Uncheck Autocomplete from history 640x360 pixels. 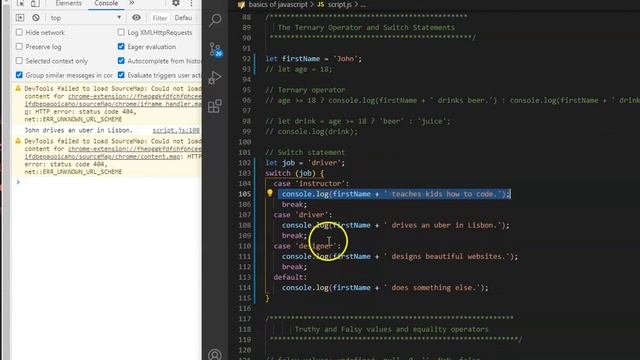pos(121,61)
